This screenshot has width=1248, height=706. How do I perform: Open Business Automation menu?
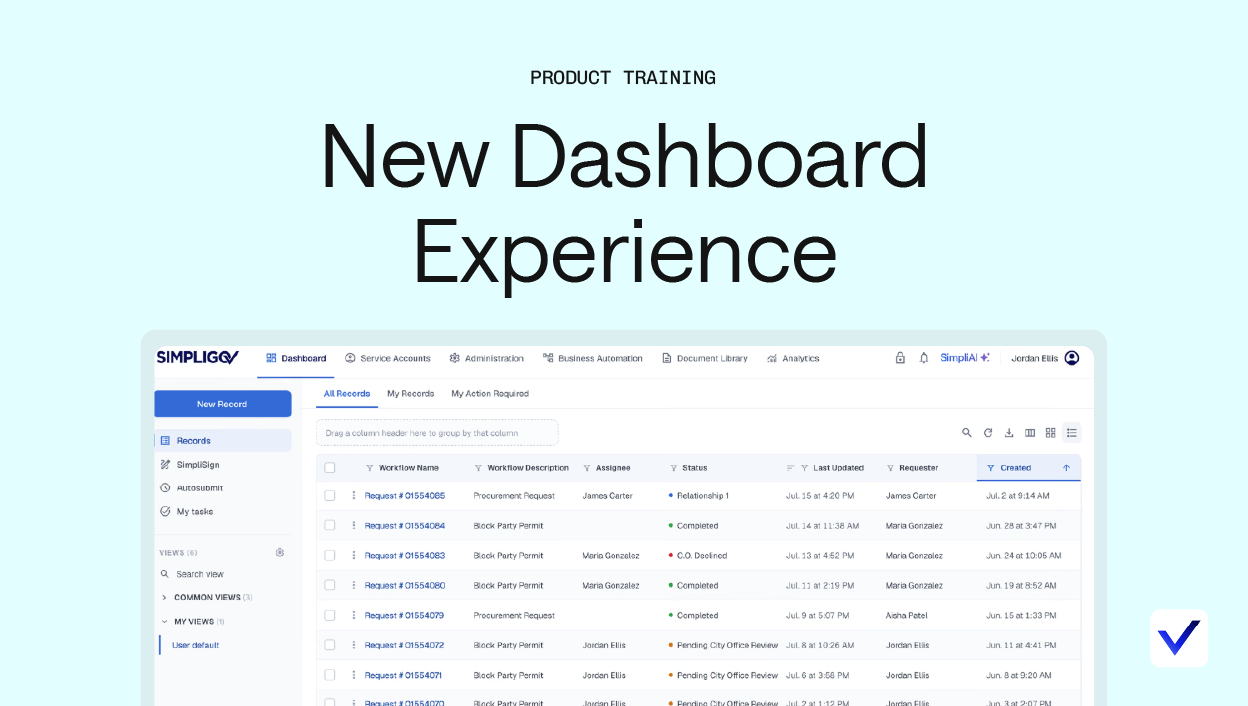[593, 358]
